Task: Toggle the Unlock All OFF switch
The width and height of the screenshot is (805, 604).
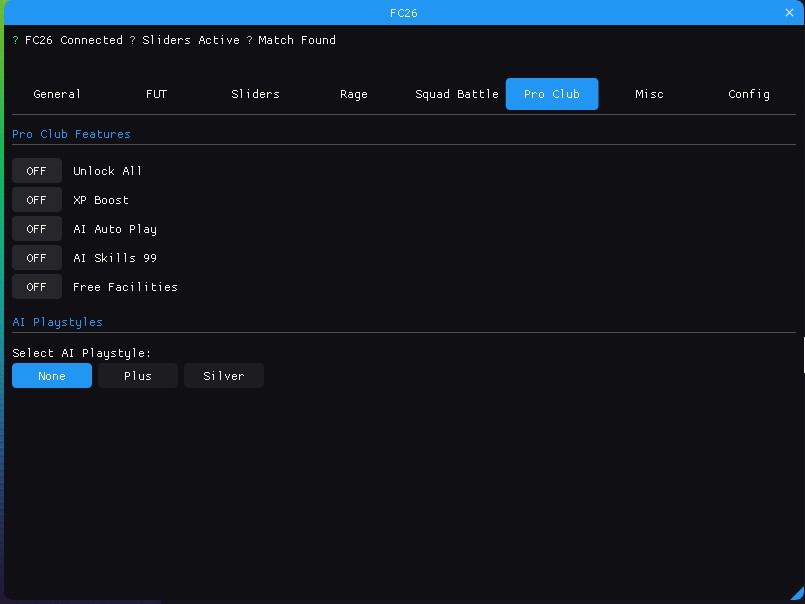Action: 37,171
